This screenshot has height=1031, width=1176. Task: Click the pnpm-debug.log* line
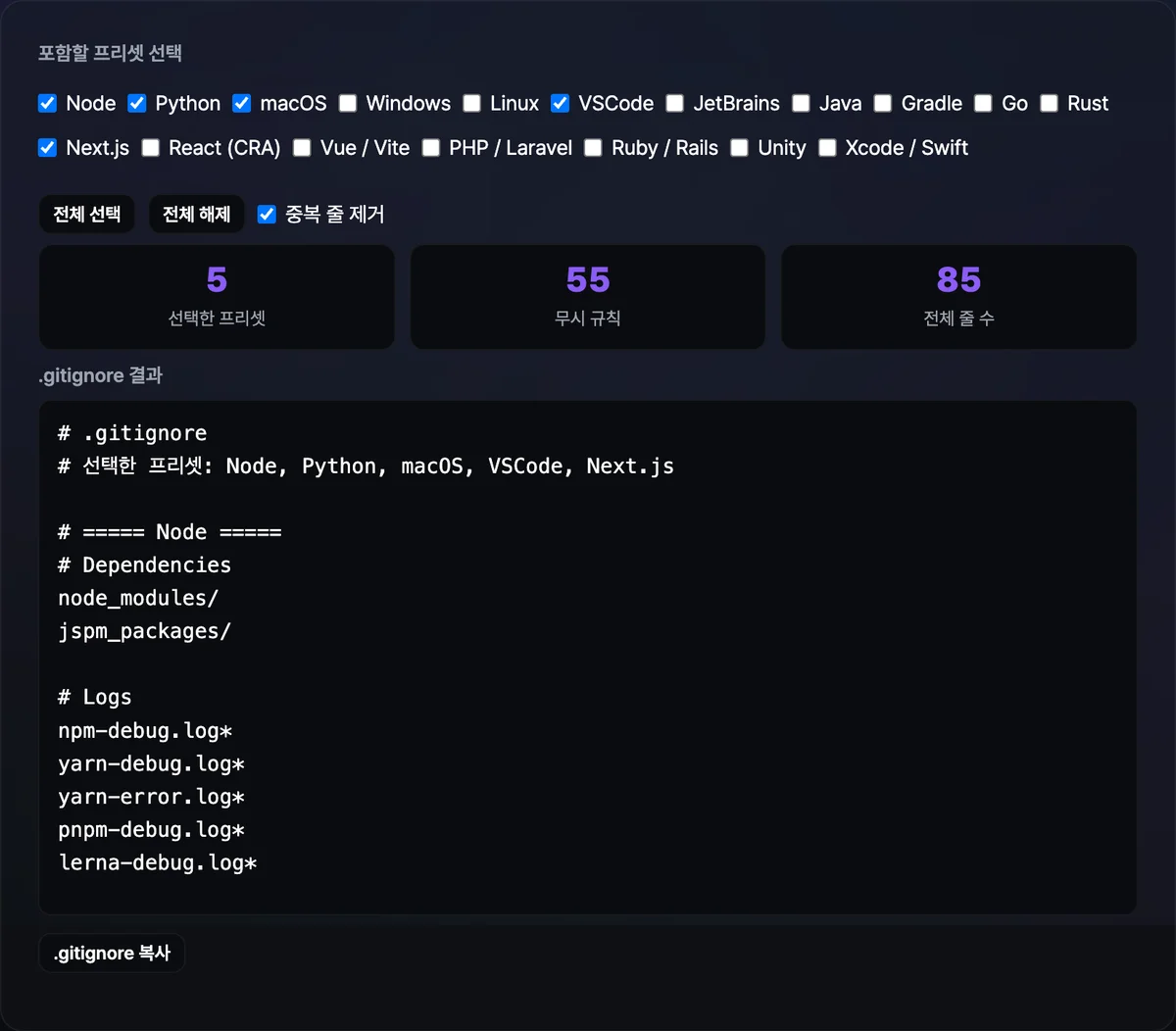pos(151,830)
